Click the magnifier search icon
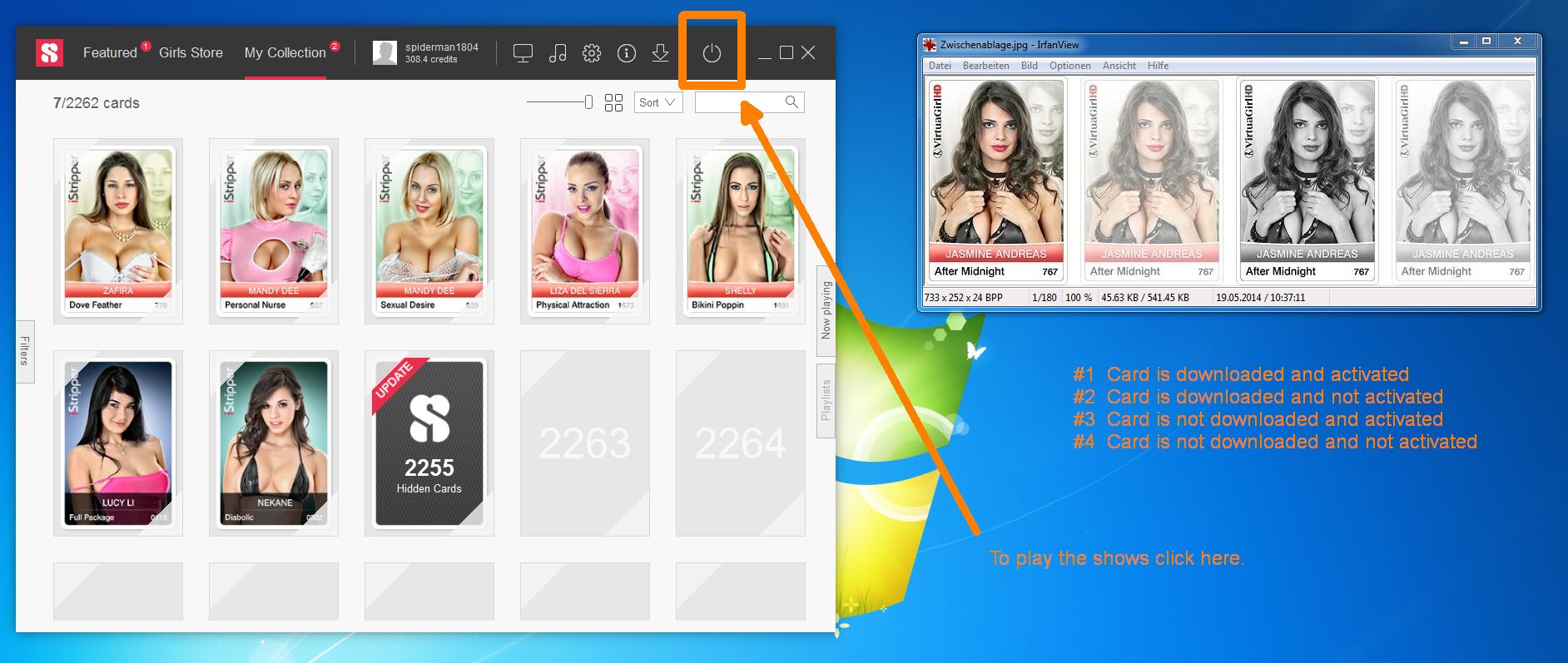Screen dimensions: 1568x663 point(791,101)
